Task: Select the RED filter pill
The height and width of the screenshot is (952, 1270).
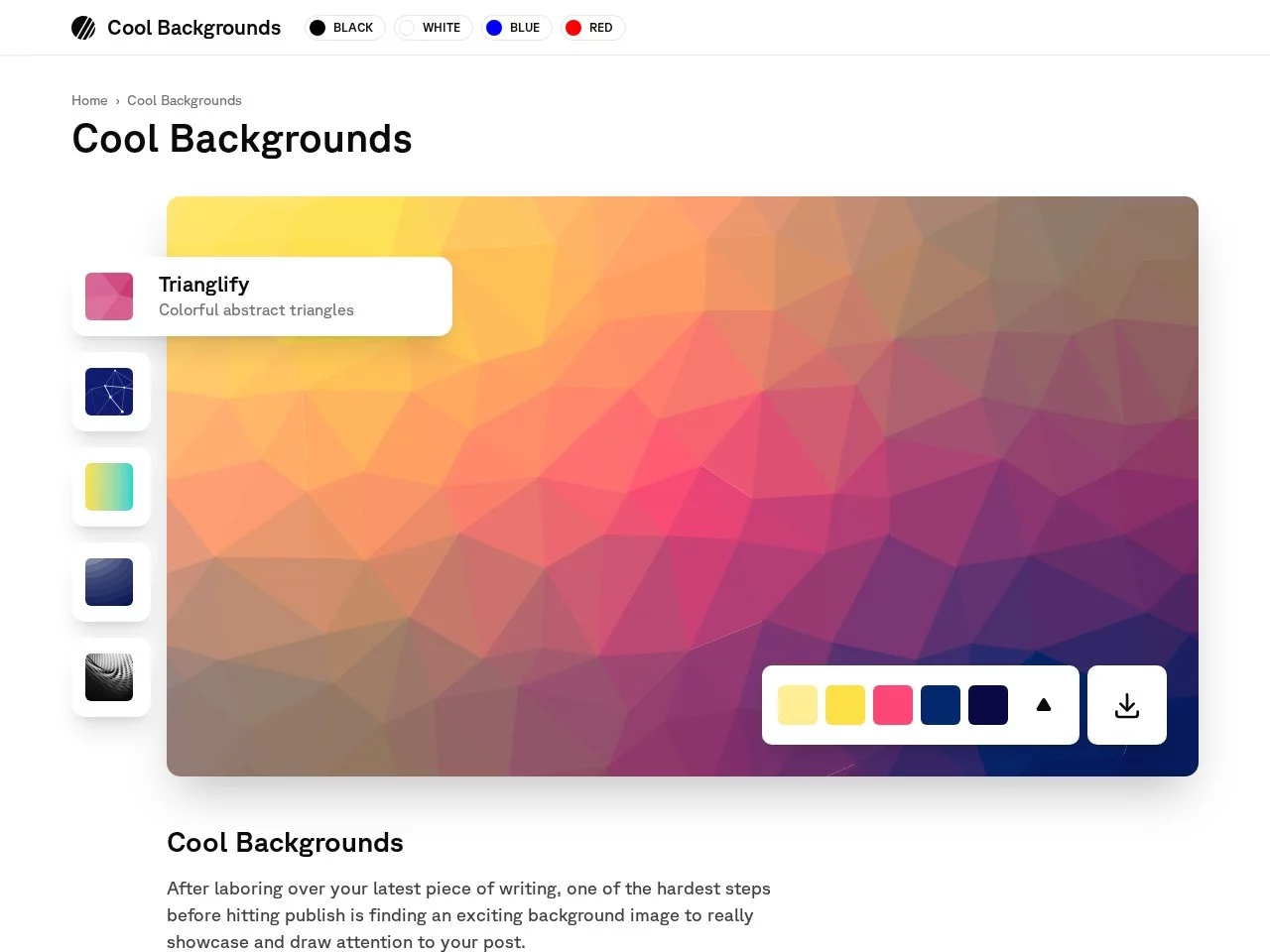Action: pyautogui.click(x=592, y=28)
